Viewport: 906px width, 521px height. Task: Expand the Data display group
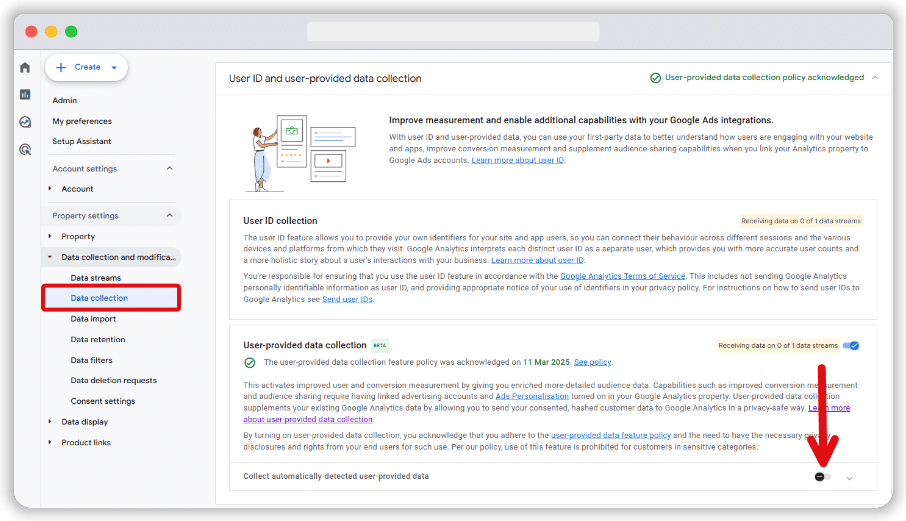(50, 421)
